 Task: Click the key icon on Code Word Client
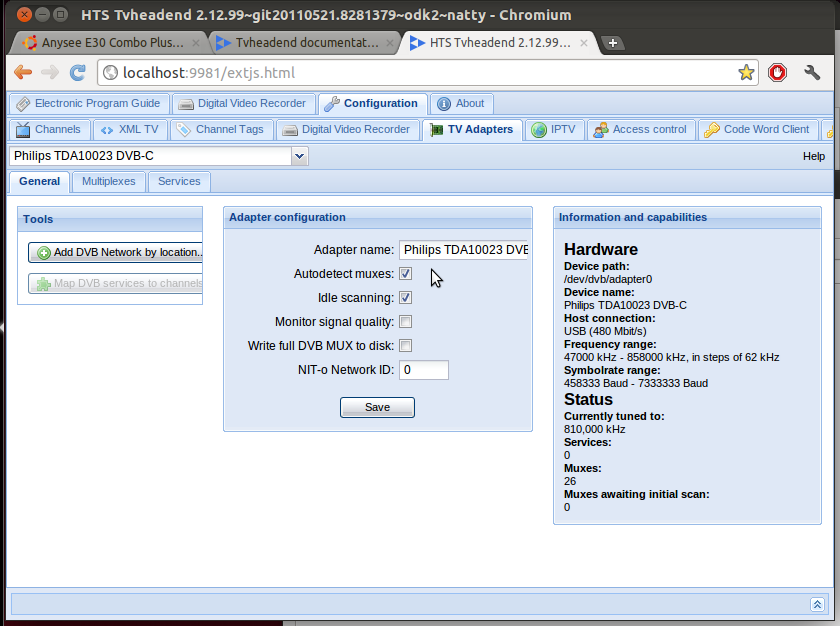click(712, 130)
